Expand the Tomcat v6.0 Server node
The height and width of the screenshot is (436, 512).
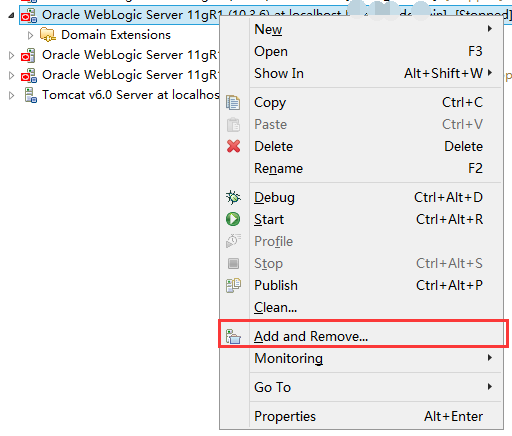click(11, 95)
